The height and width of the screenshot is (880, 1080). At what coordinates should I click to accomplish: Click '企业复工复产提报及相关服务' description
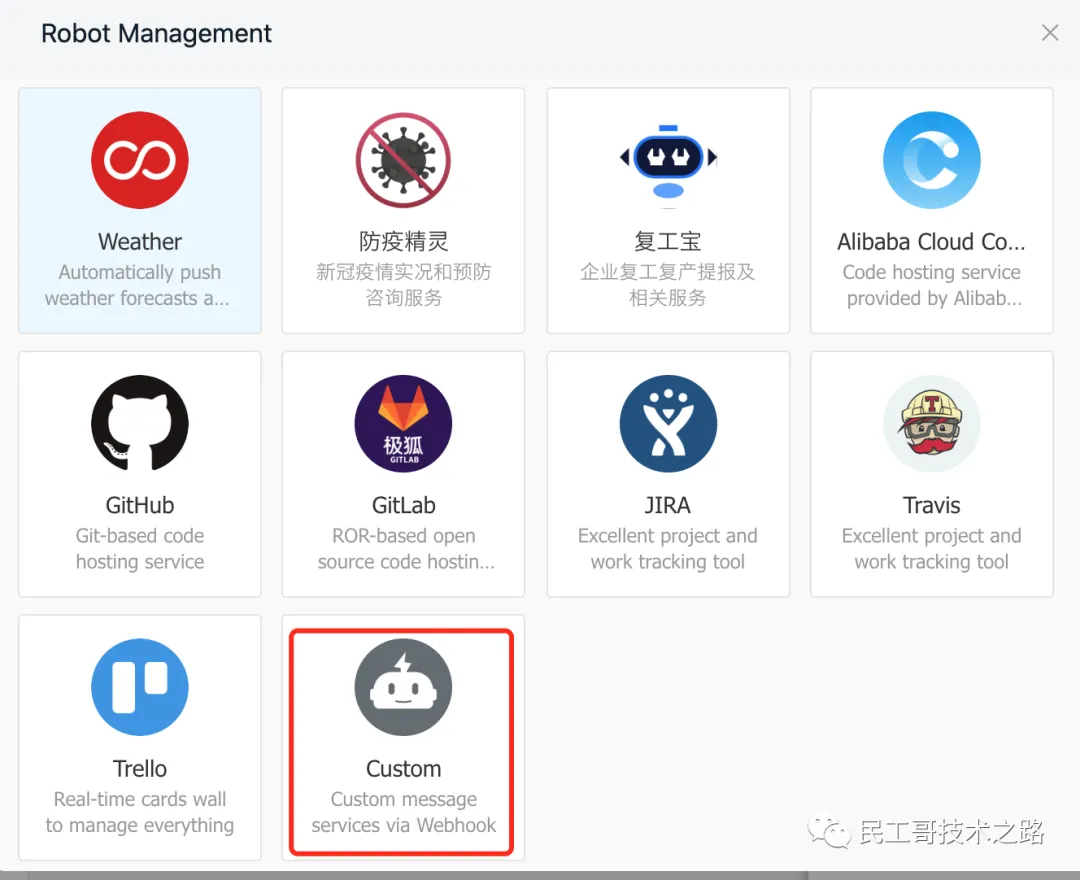click(668, 285)
